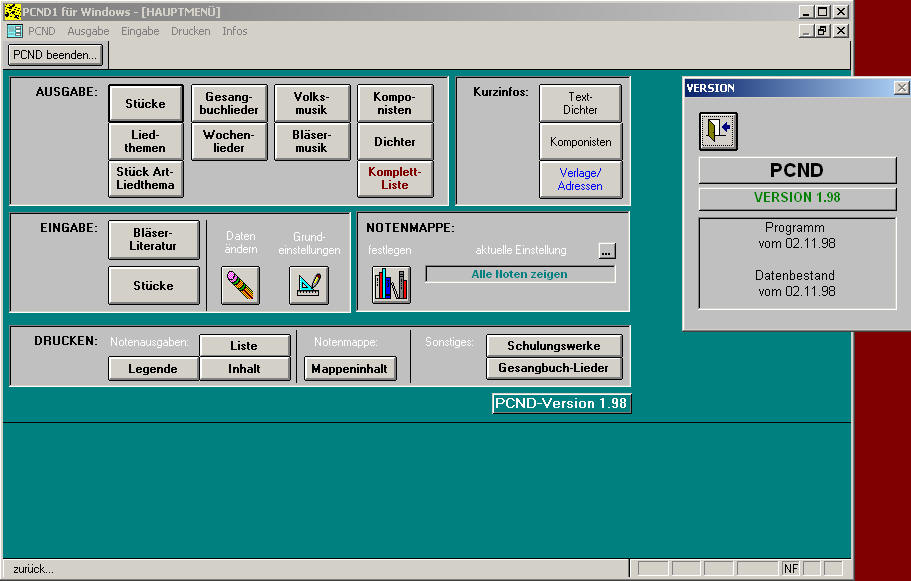Click the Stücke button under AUSGABE

[145, 103]
